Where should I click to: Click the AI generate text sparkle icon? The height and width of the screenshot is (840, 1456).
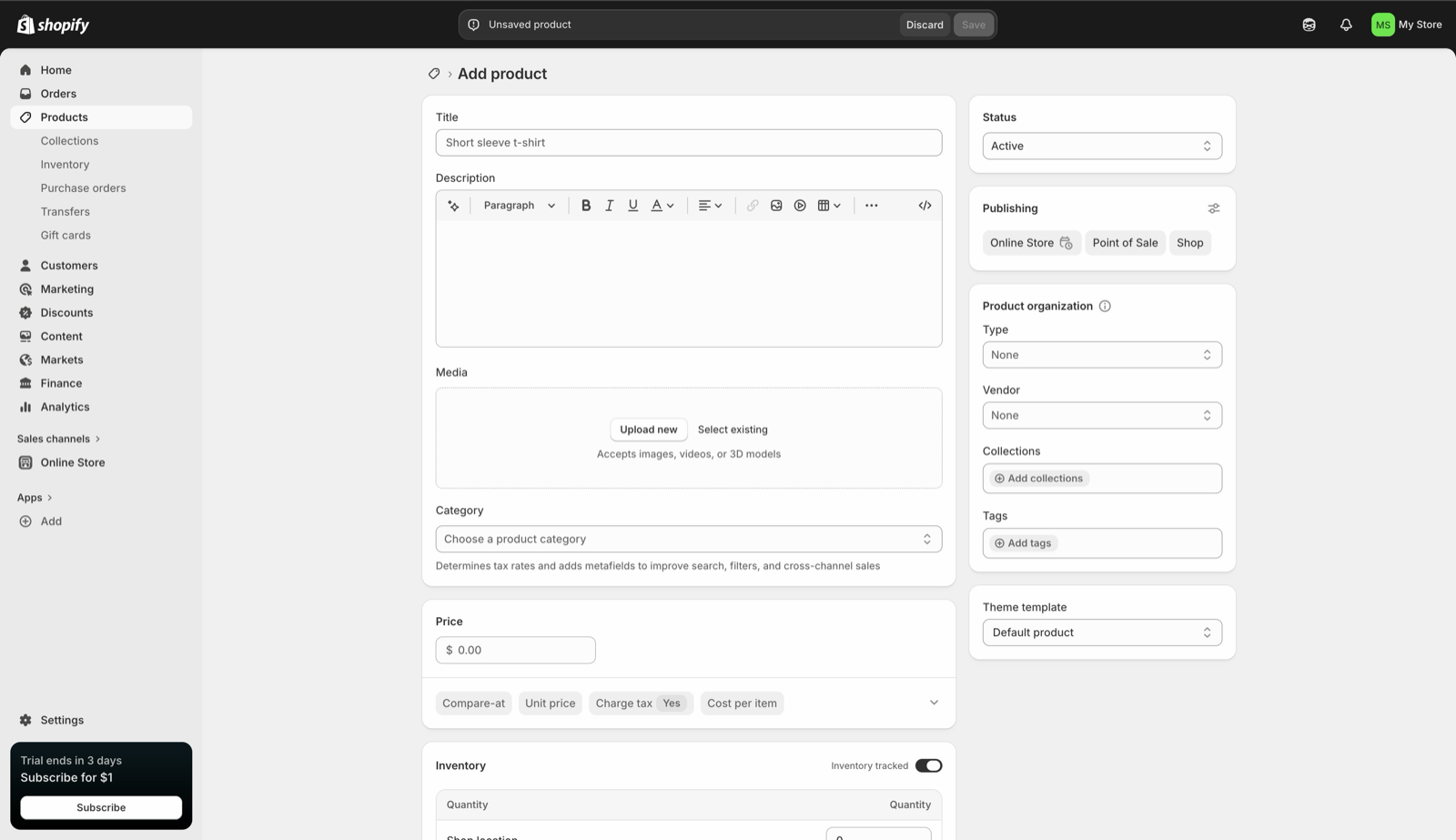point(453,206)
